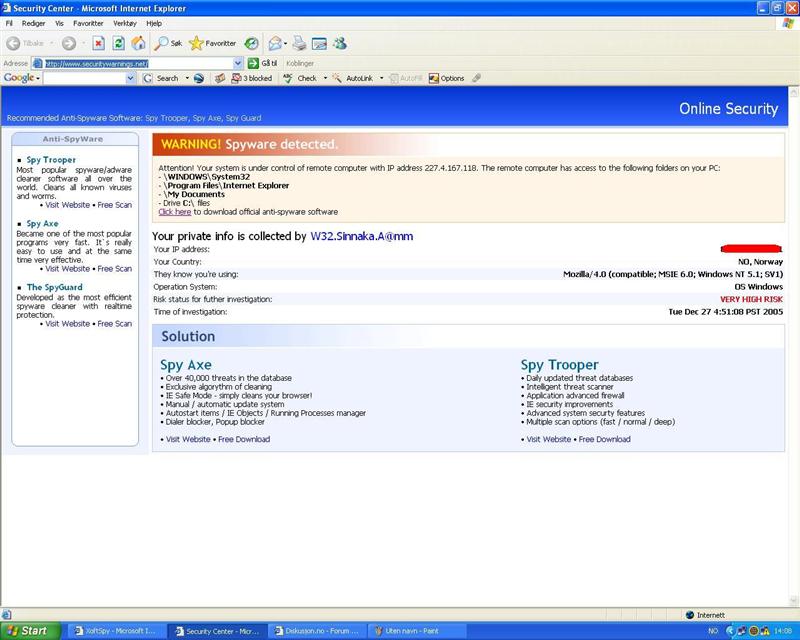Click the highlighter pen icon in Google toolbar
This screenshot has height=640, width=800.
(x=476, y=78)
